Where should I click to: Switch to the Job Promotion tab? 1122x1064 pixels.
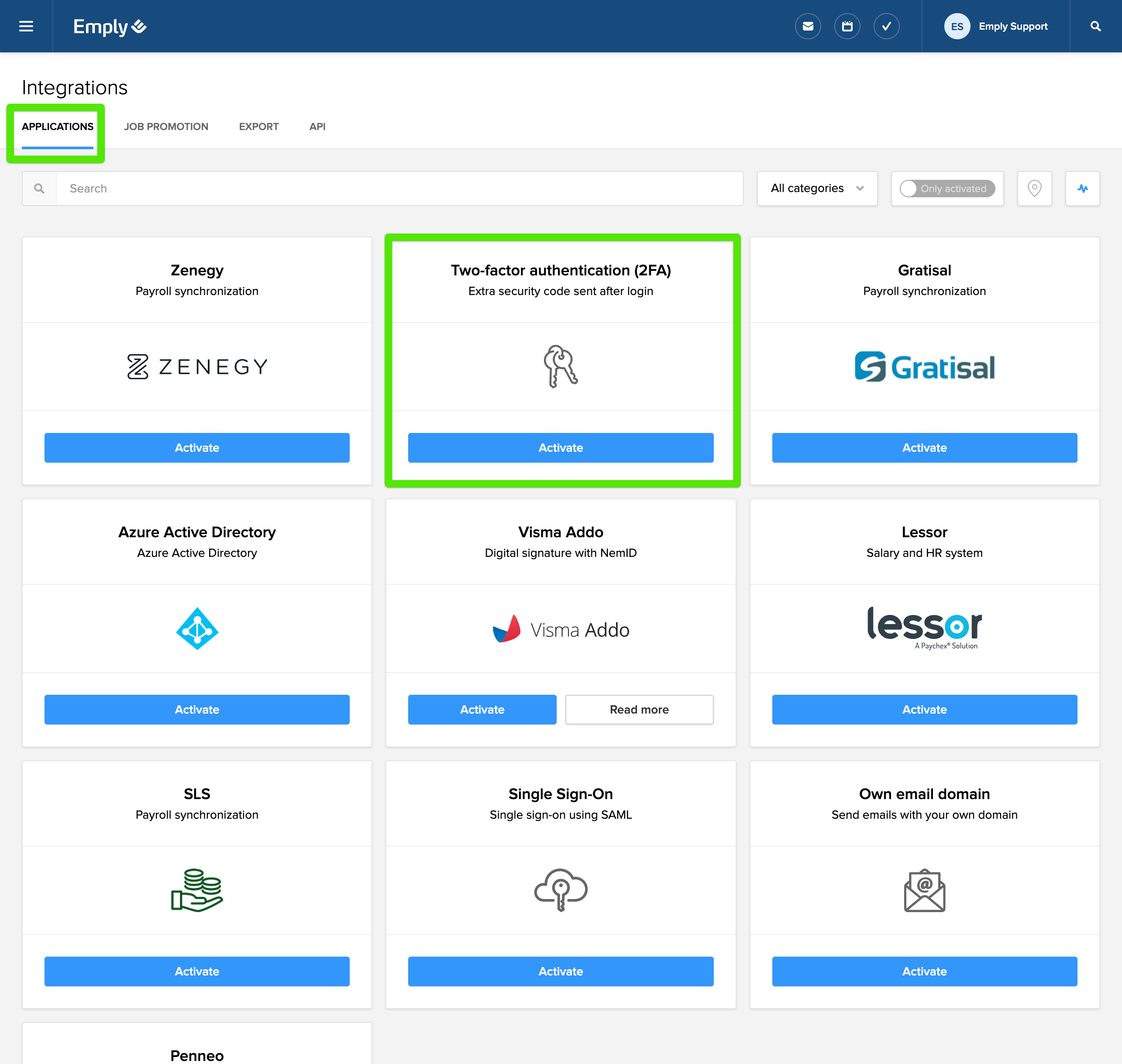[166, 127]
